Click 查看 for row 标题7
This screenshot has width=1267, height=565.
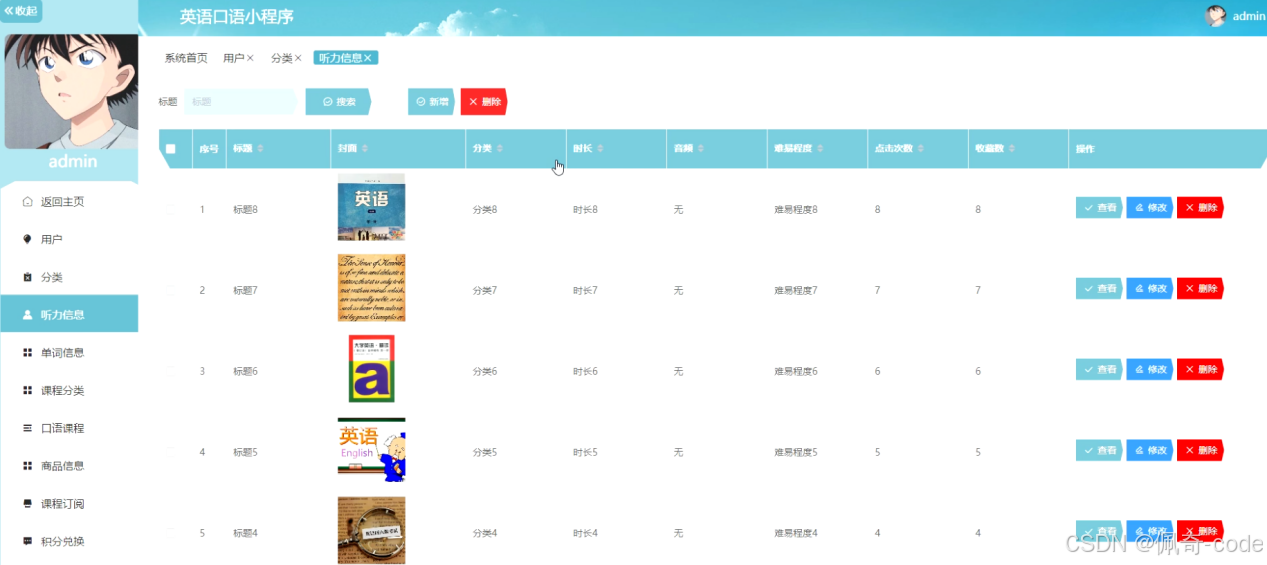point(1099,288)
